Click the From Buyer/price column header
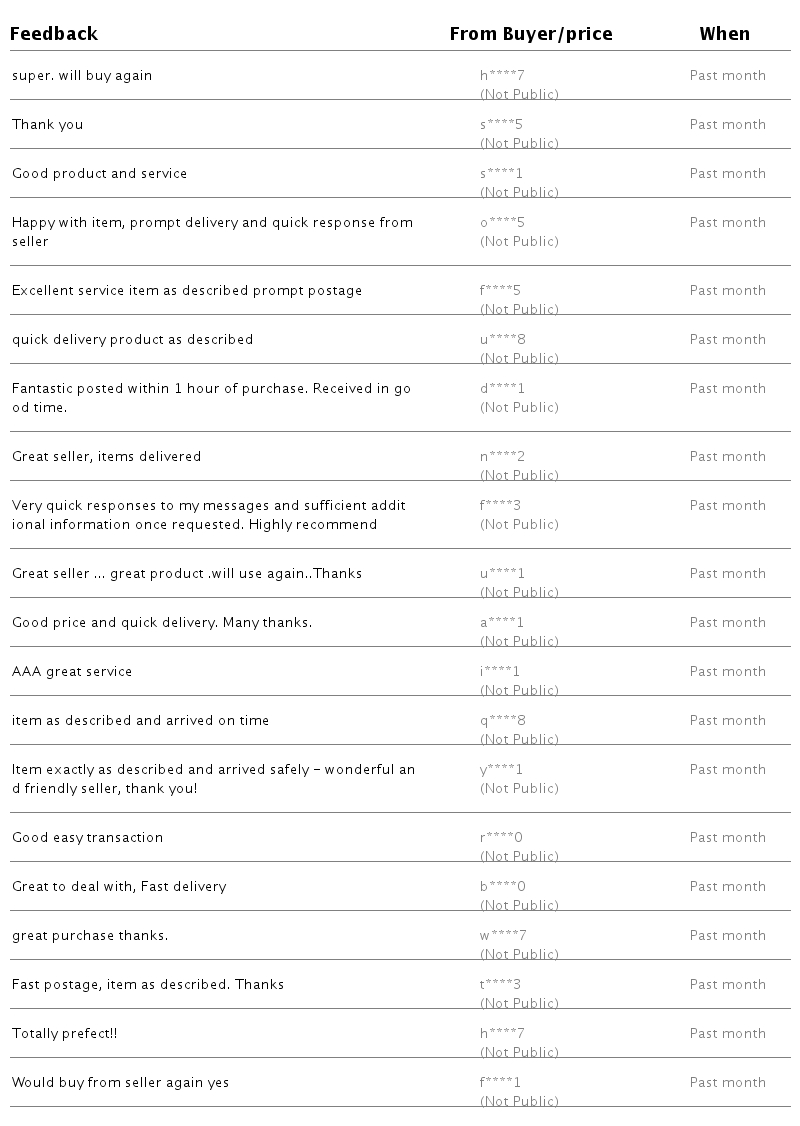The image size is (800, 1126). (x=530, y=34)
